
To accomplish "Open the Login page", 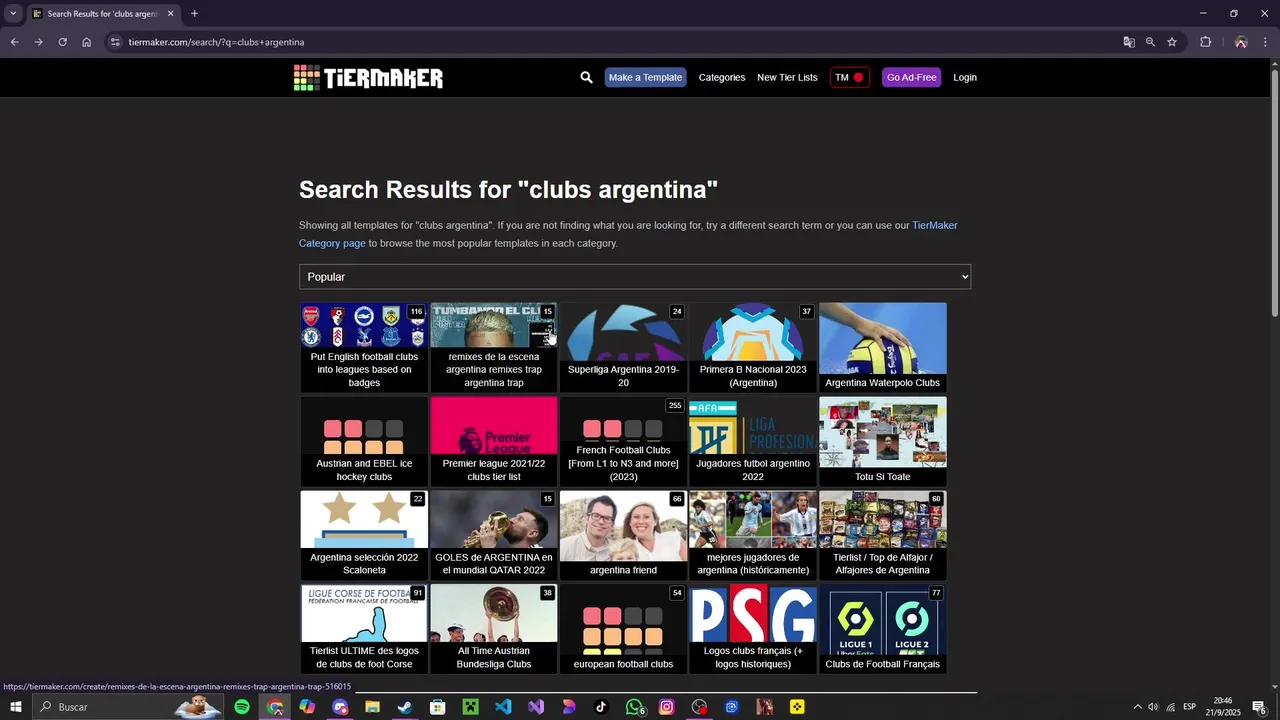I will tap(965, 77).
